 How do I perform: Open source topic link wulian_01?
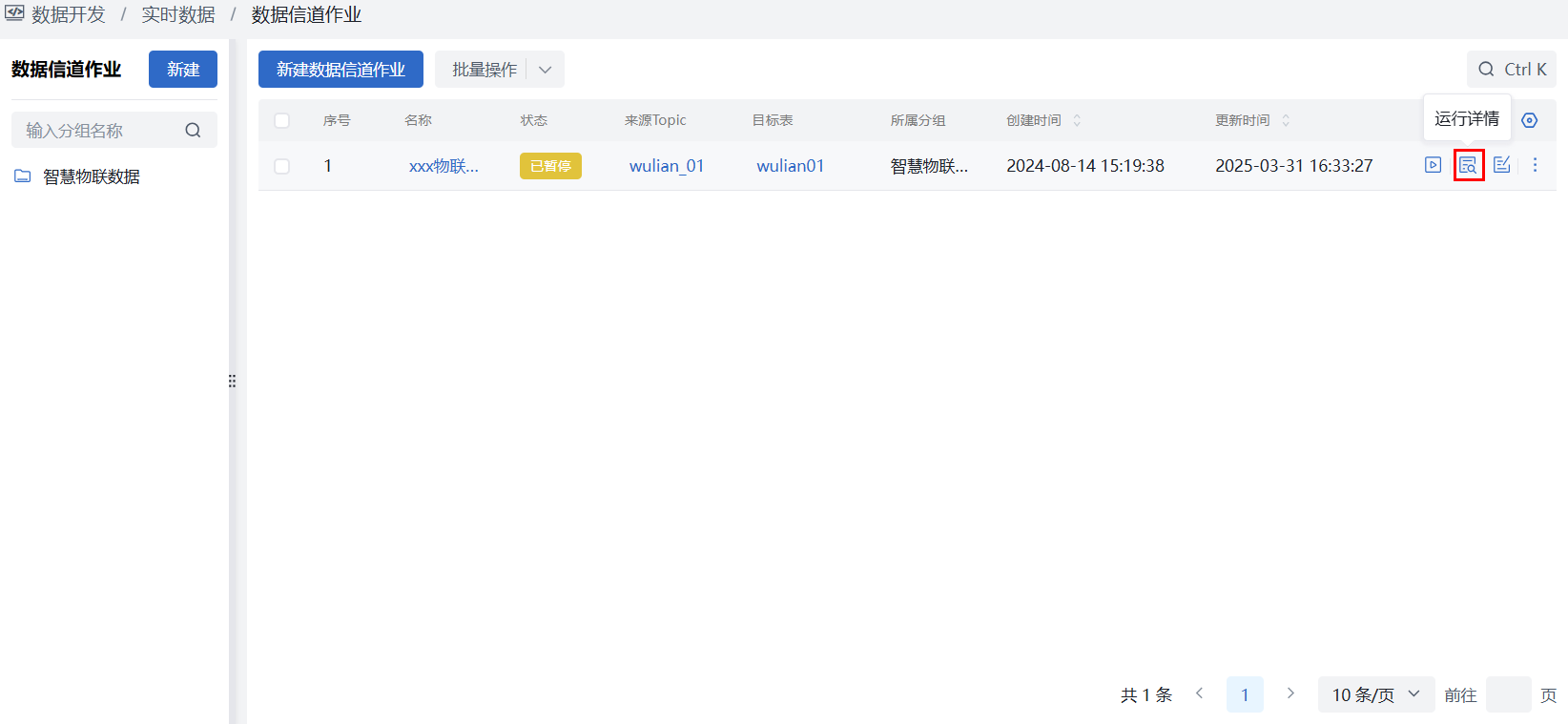point(667,166)
